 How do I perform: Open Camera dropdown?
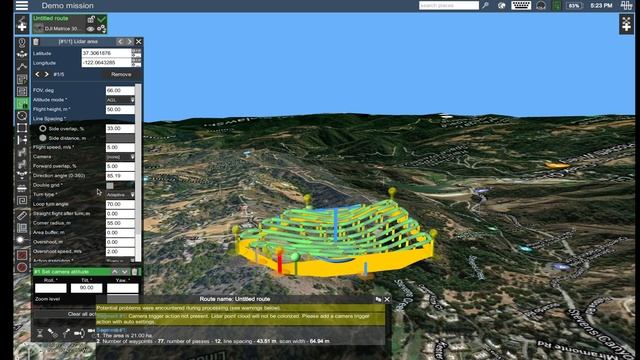point(120,157)
